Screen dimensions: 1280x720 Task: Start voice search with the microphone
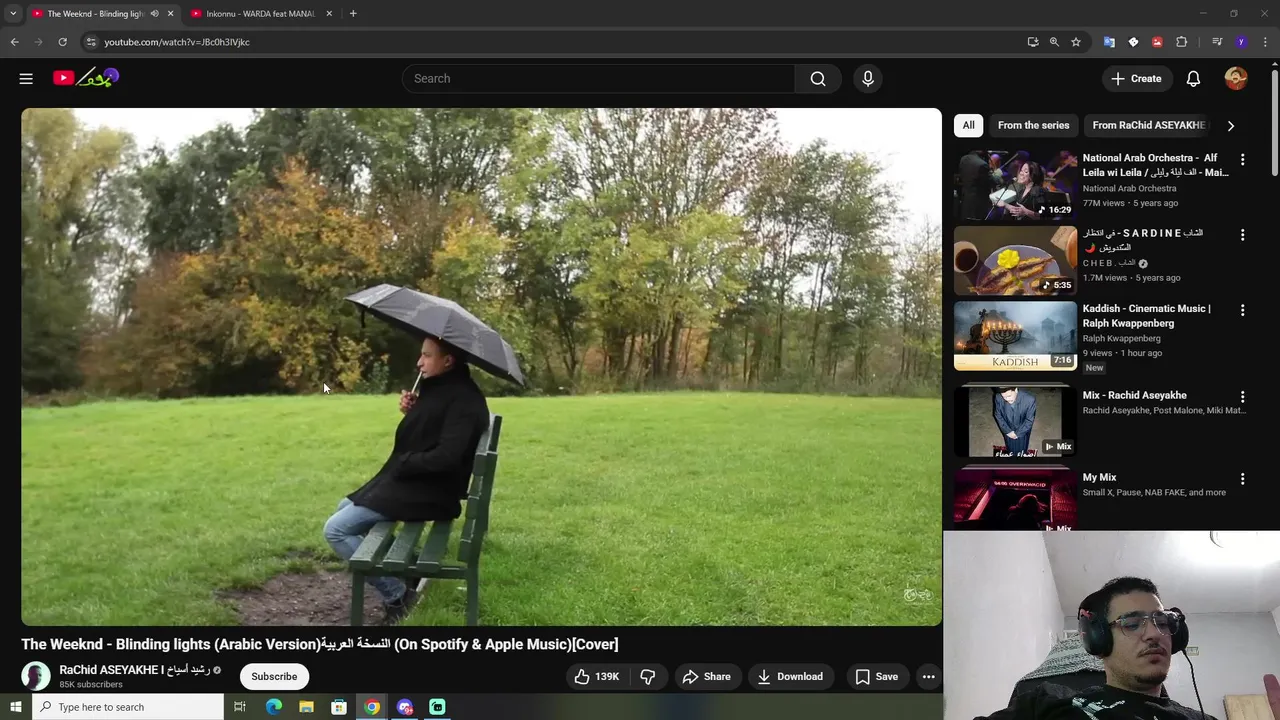tap(868, 78)
